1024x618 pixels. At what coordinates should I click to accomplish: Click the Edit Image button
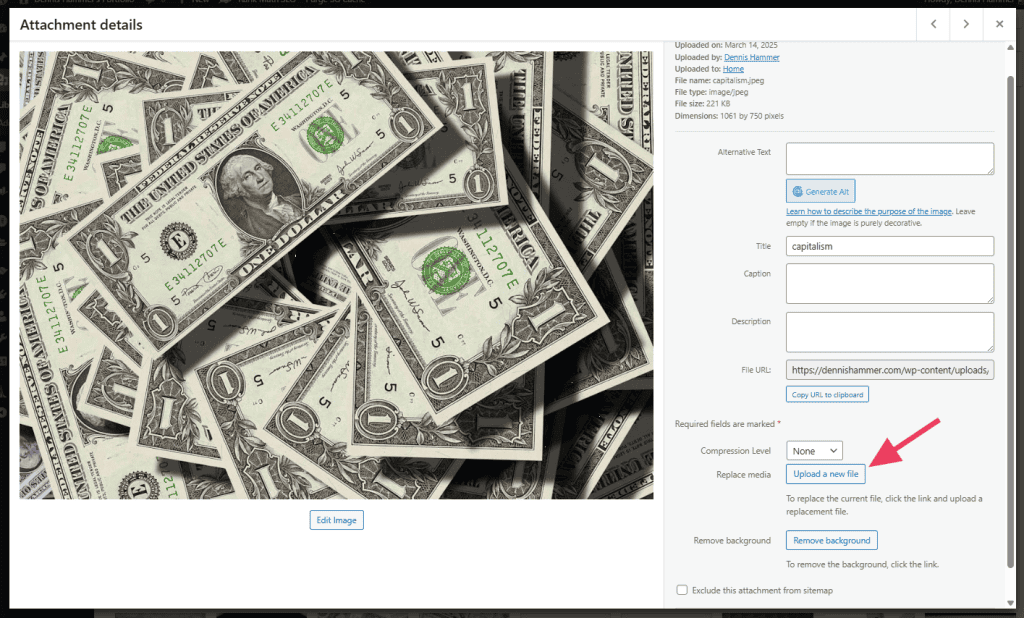click(336, 520)
